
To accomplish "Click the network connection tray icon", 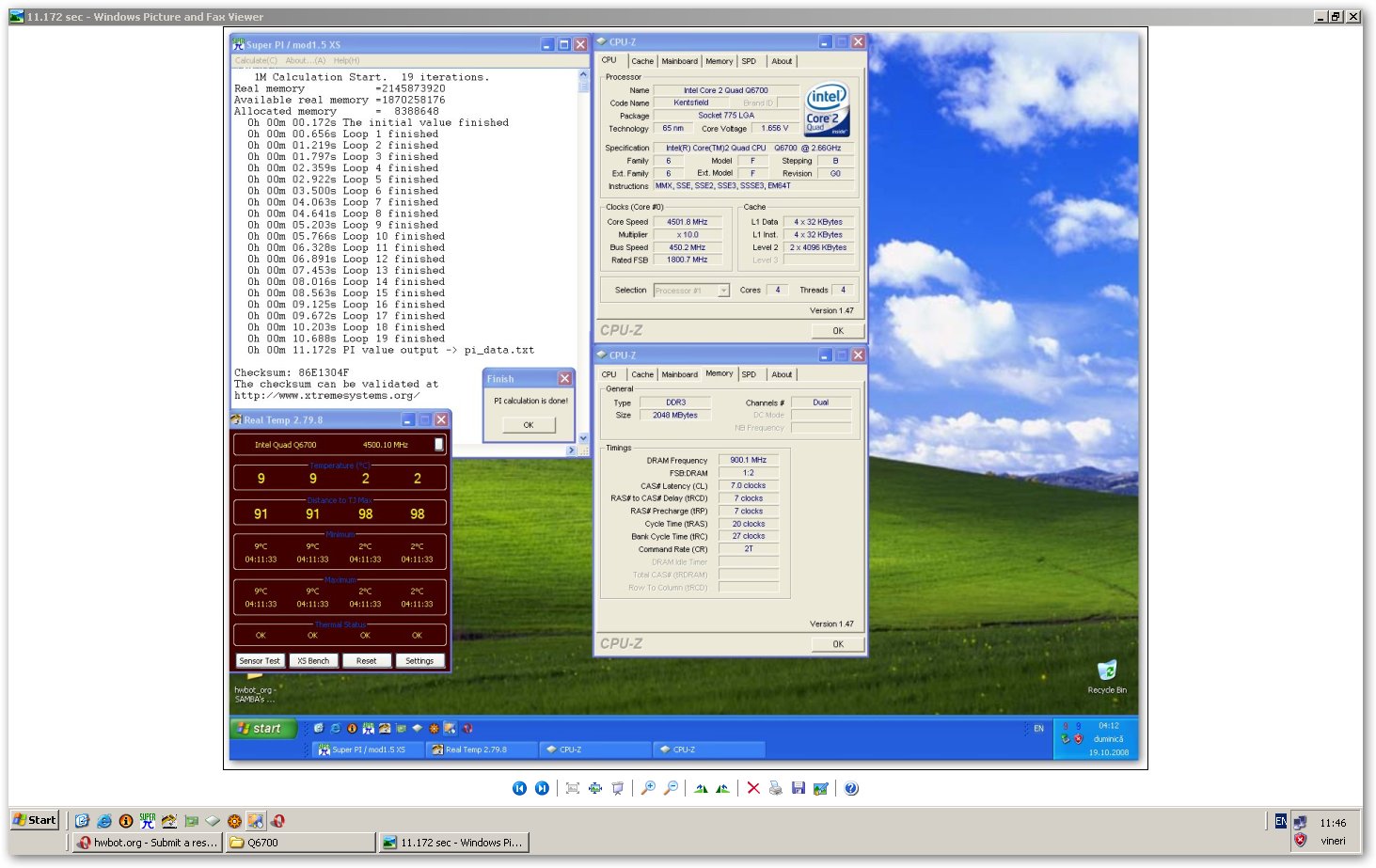I will (x=1300, y=822).
